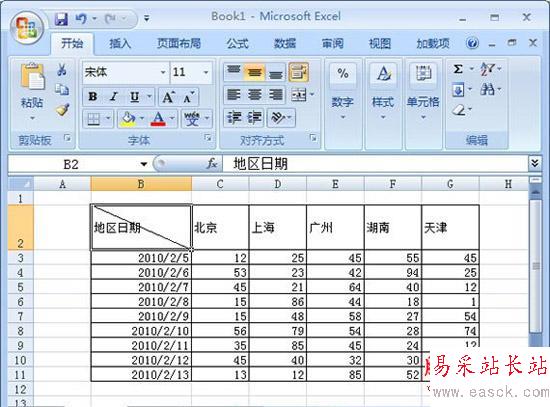The width and height of the screenshot is (550, 407).
Task: Select column header D
Action: [278, 184]
